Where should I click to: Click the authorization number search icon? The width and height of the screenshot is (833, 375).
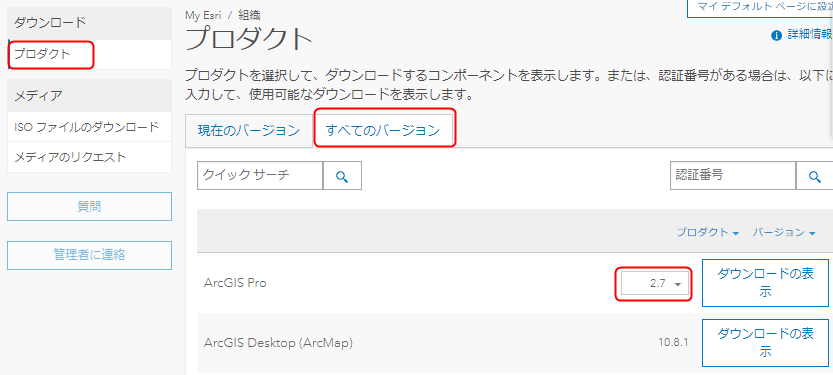tap(814, 176)
